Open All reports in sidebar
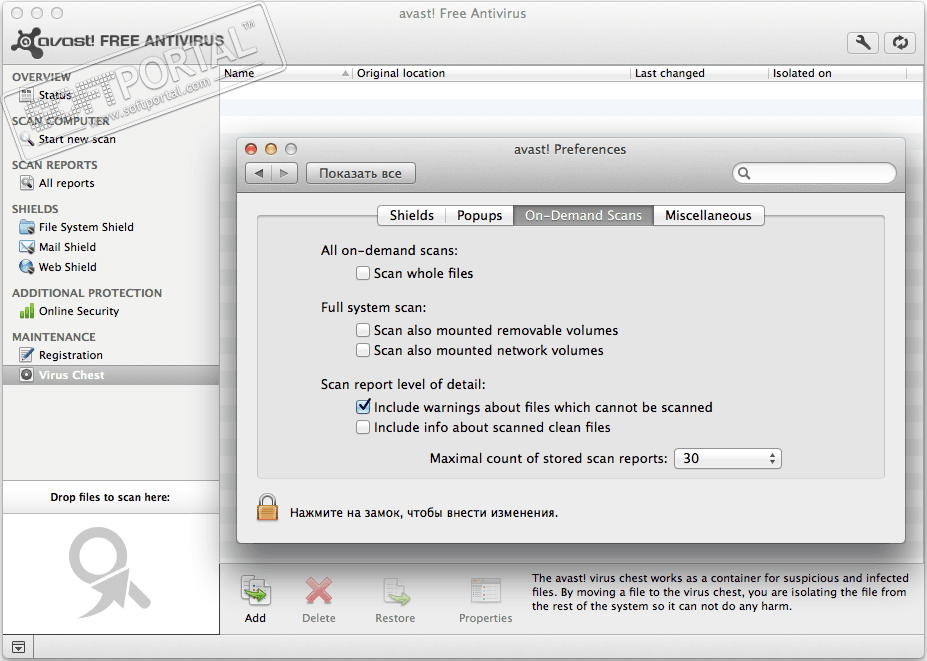 (x=67, y=183)
